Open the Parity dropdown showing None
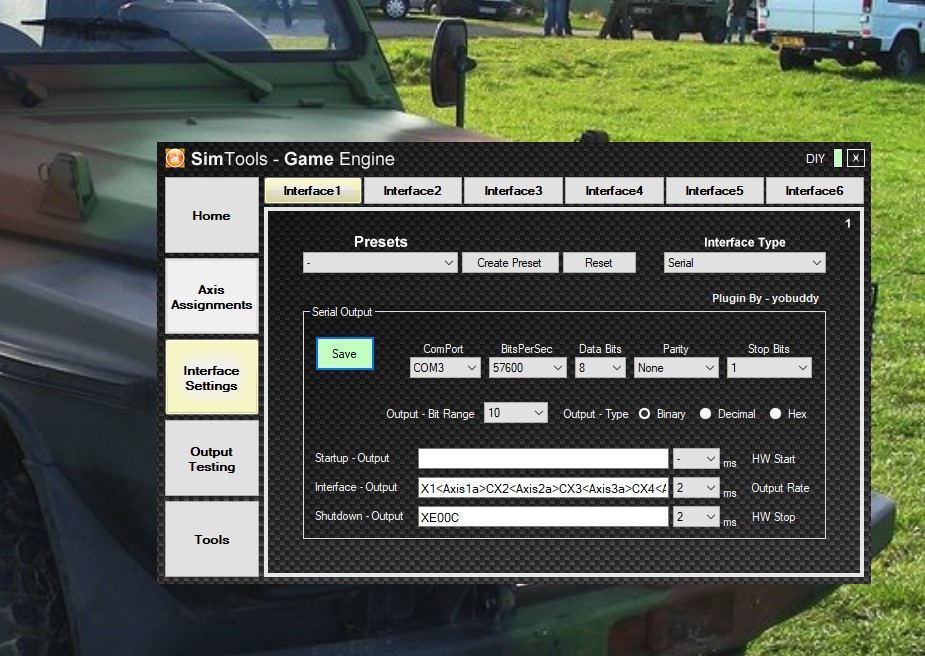925x656 pixels. (x=676, y=368)
